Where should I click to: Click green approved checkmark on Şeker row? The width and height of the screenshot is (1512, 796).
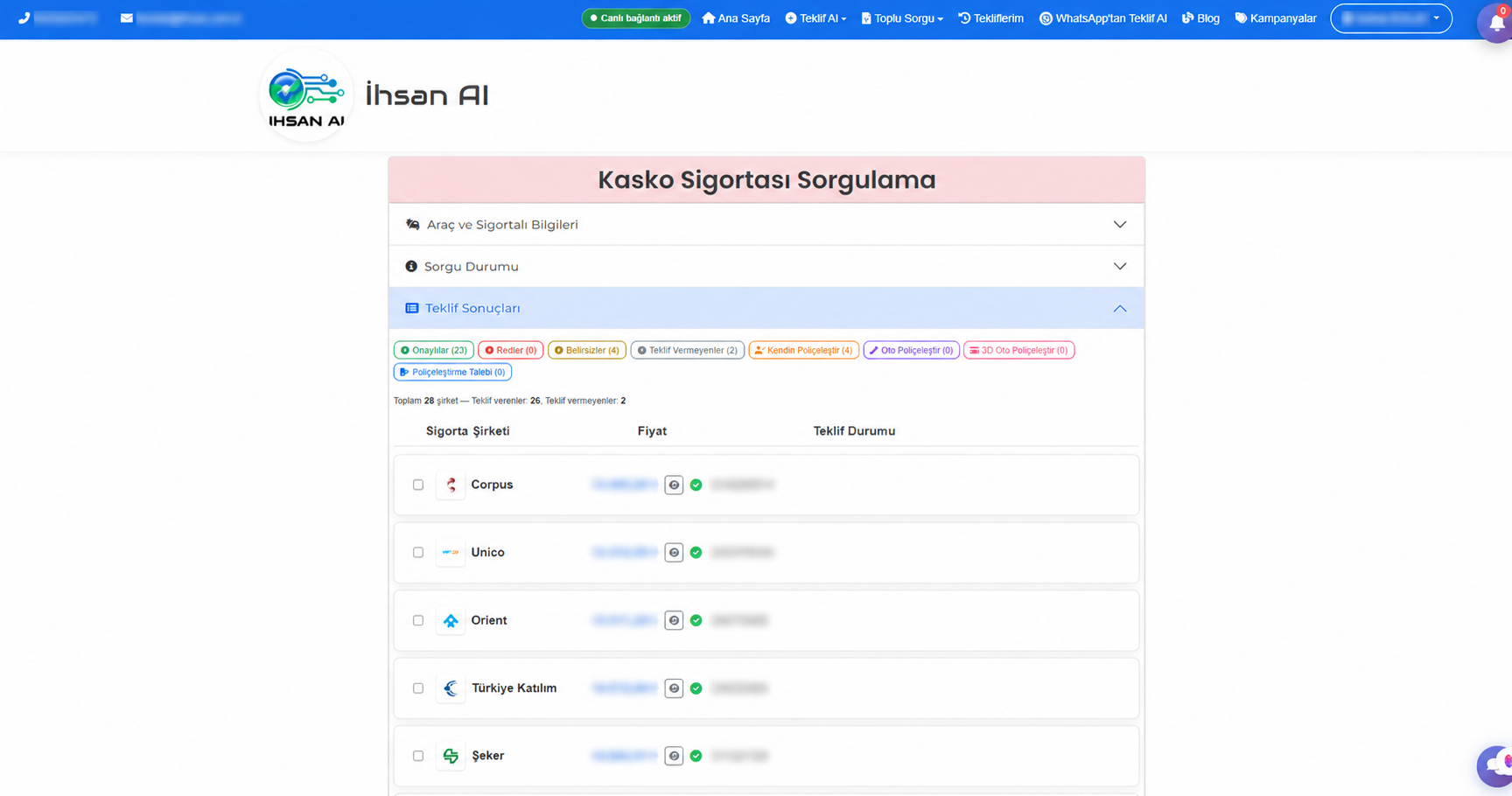[x=696, y=756]
